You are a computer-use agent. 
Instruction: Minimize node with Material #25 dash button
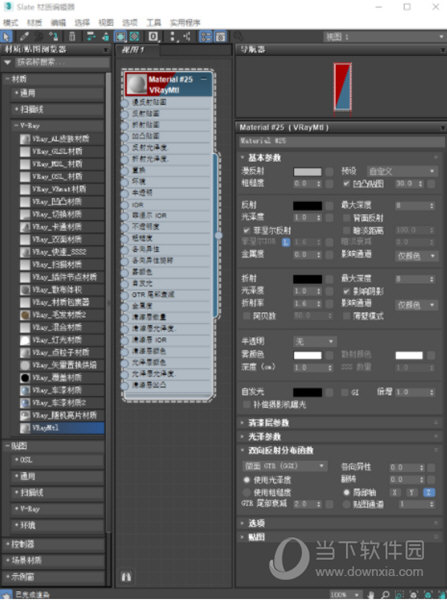204,79
